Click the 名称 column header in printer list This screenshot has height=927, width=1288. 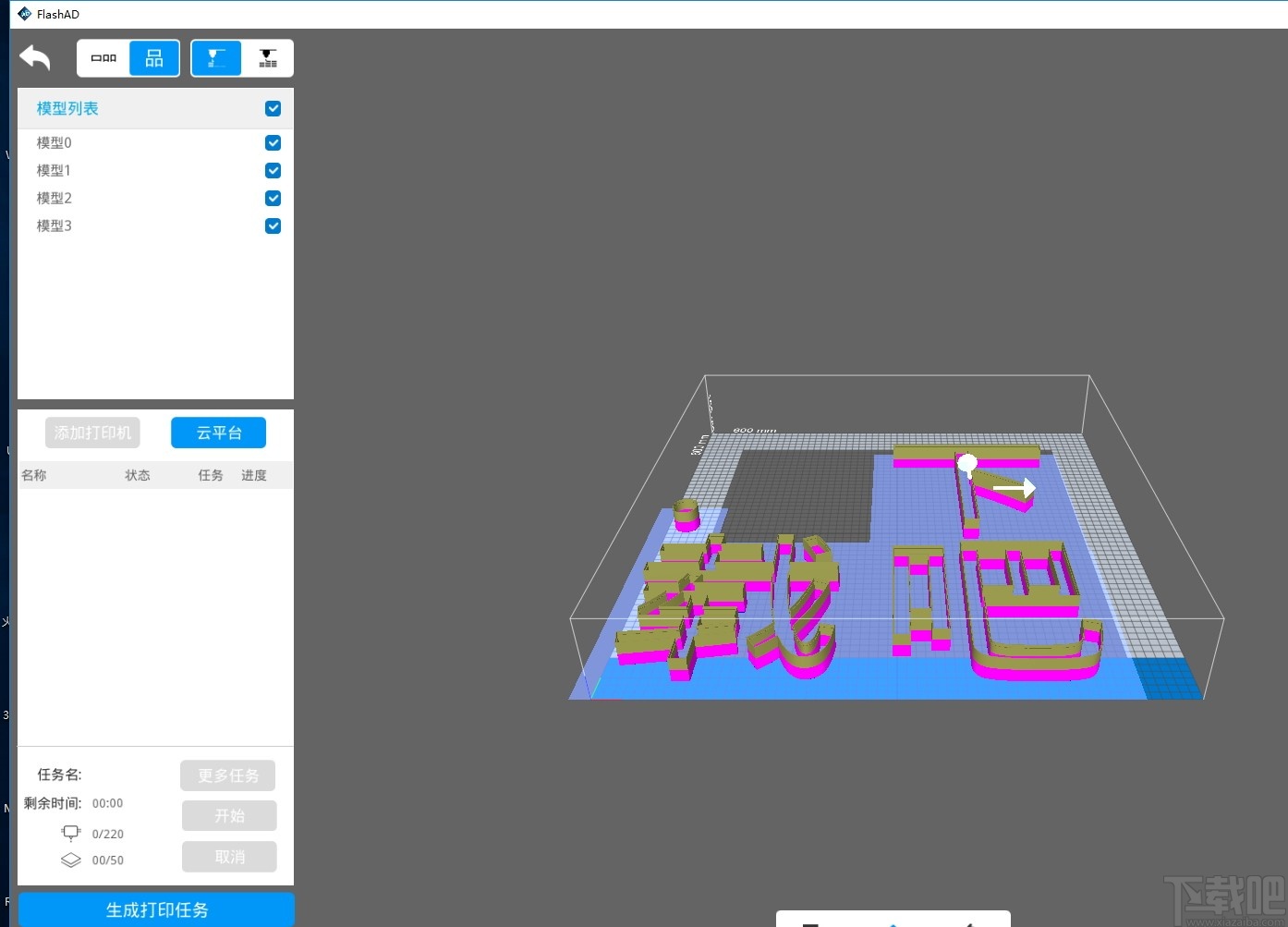34,474
